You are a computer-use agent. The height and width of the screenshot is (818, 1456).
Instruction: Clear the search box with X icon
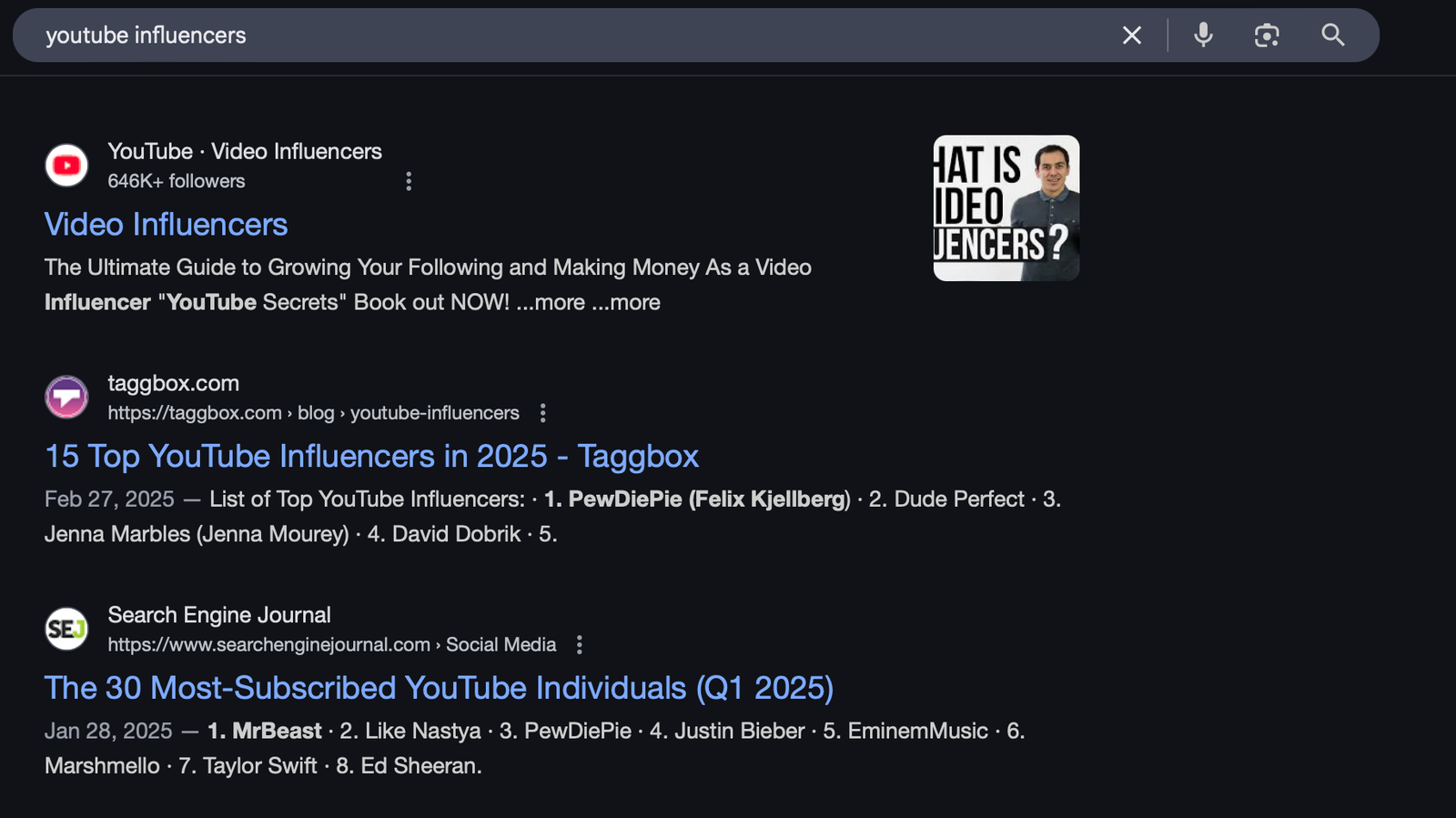click(x=1131, y=35)
